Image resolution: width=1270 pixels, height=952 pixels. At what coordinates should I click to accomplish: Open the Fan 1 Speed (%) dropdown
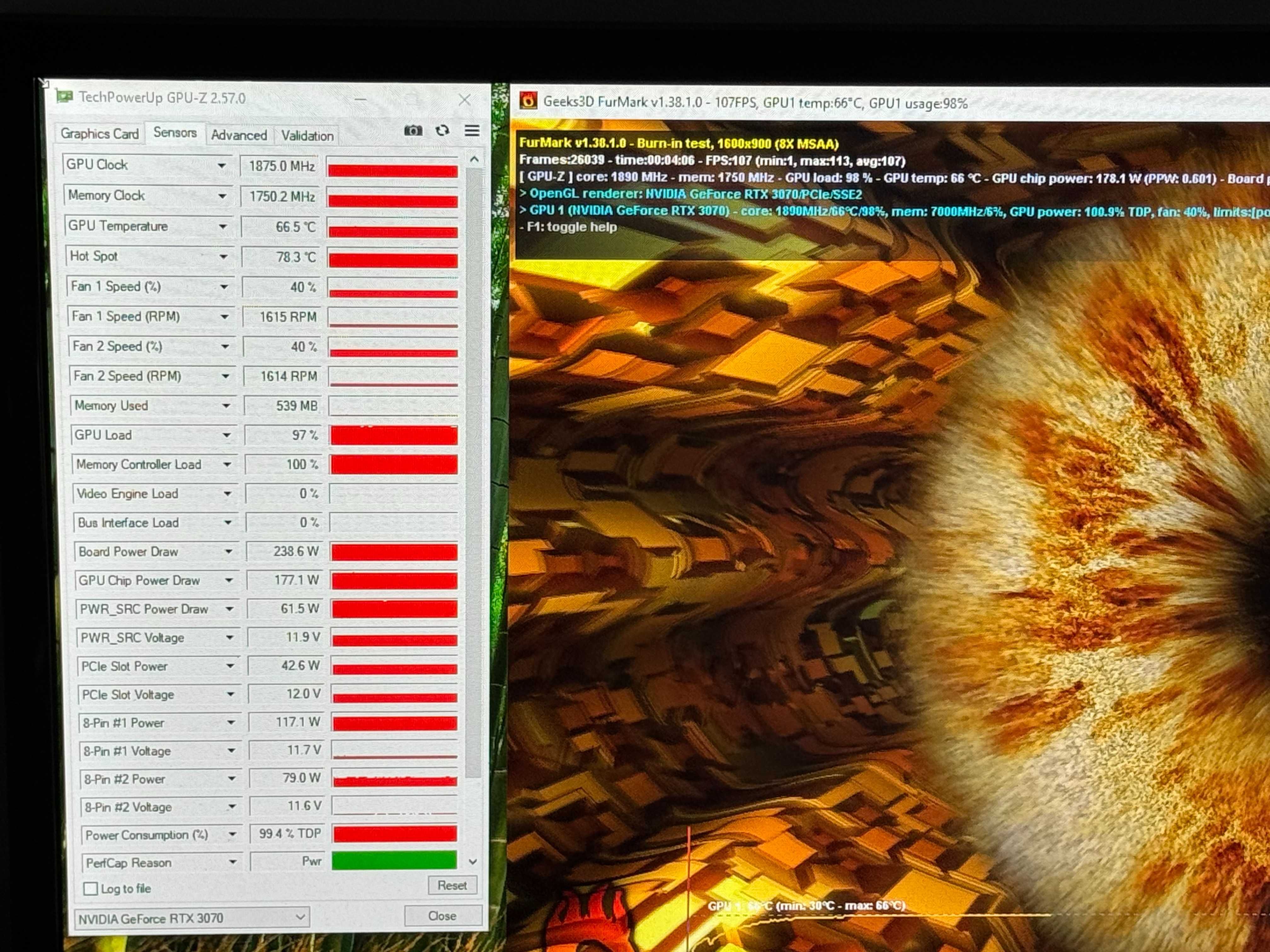224,287
